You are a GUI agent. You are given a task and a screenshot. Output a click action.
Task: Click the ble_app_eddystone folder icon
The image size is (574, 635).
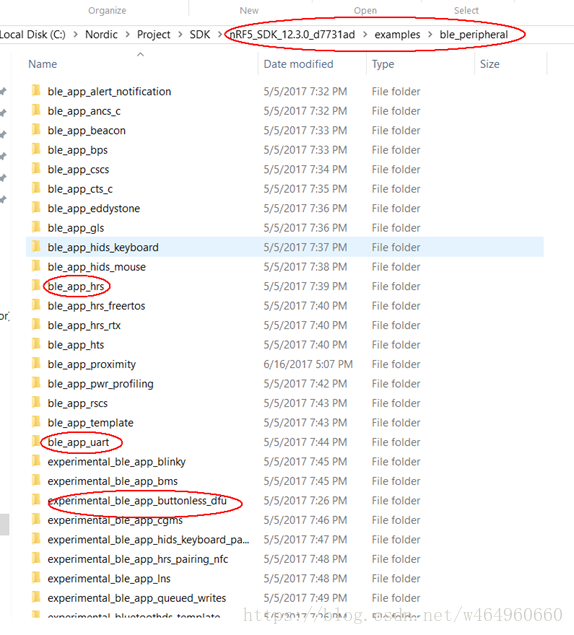(x=36, y=208)
